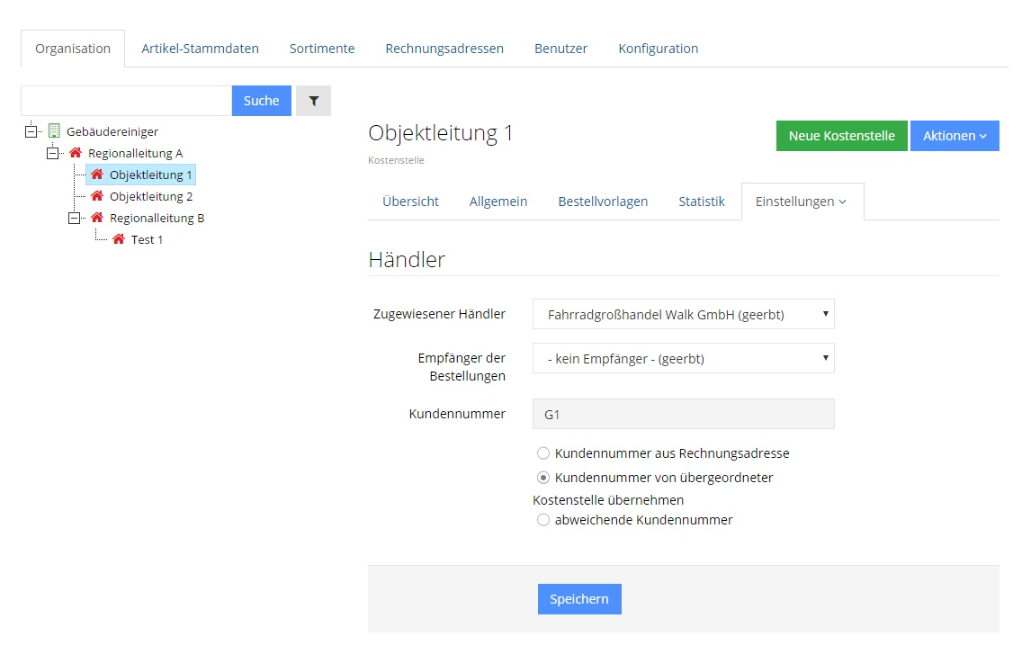This screenshot has height=657, width=1033.
Task: Click the green Neue Kostenstelle button
Action: point(841,136)
